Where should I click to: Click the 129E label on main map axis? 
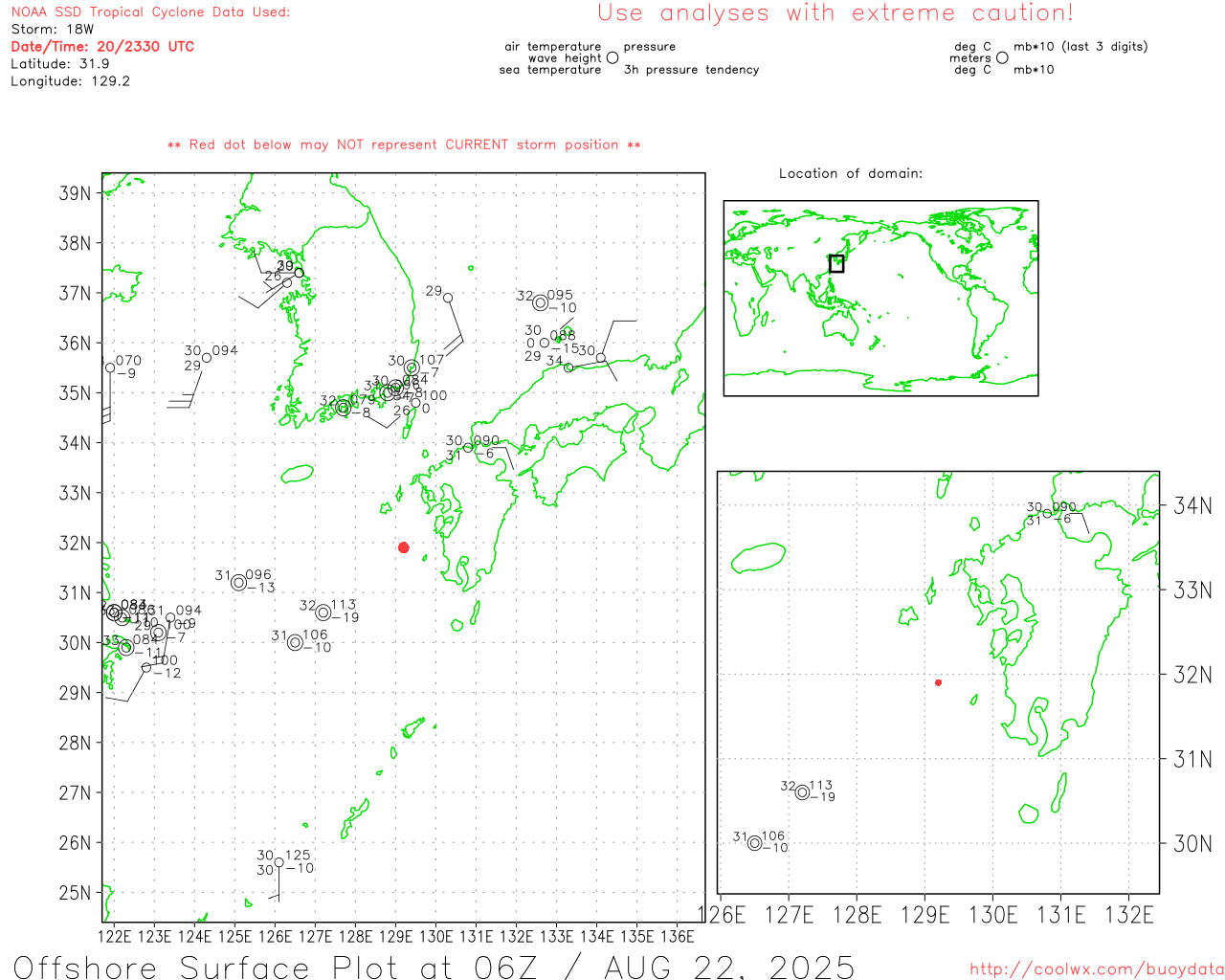tap(396, 936)
